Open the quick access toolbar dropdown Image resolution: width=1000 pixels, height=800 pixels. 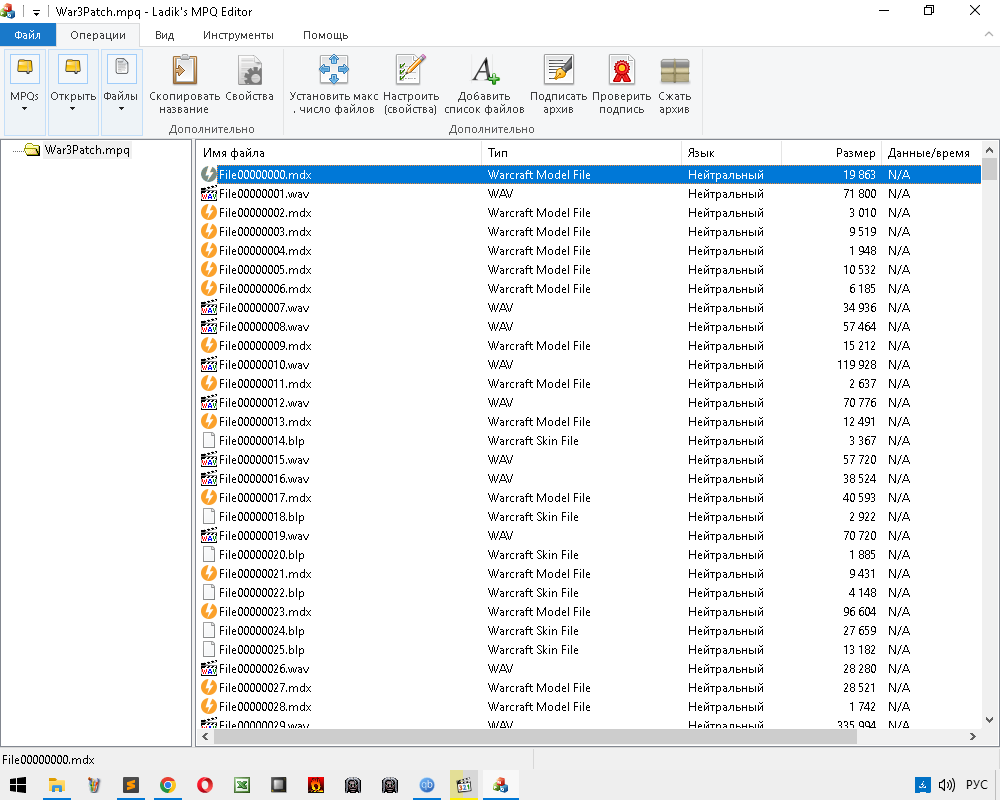click(x=36, y=12)
